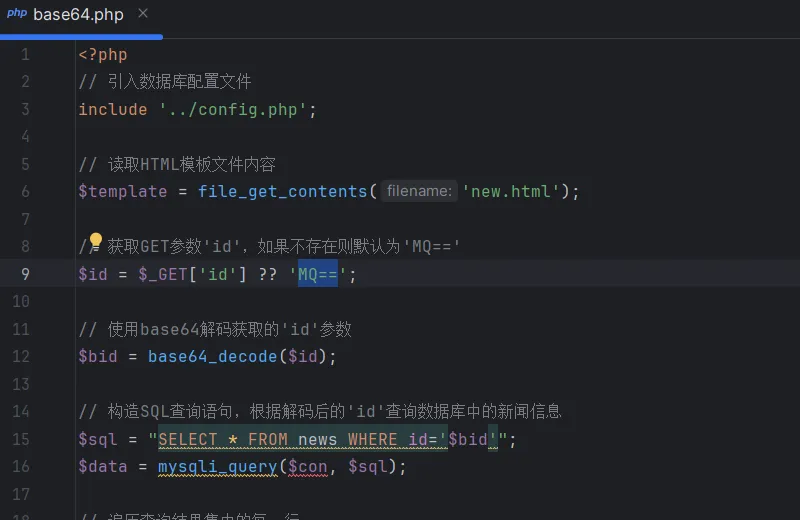Click the highlighted 'MQ==' string
The height and width of the screenshot is (520, 800).
point(318,274)
